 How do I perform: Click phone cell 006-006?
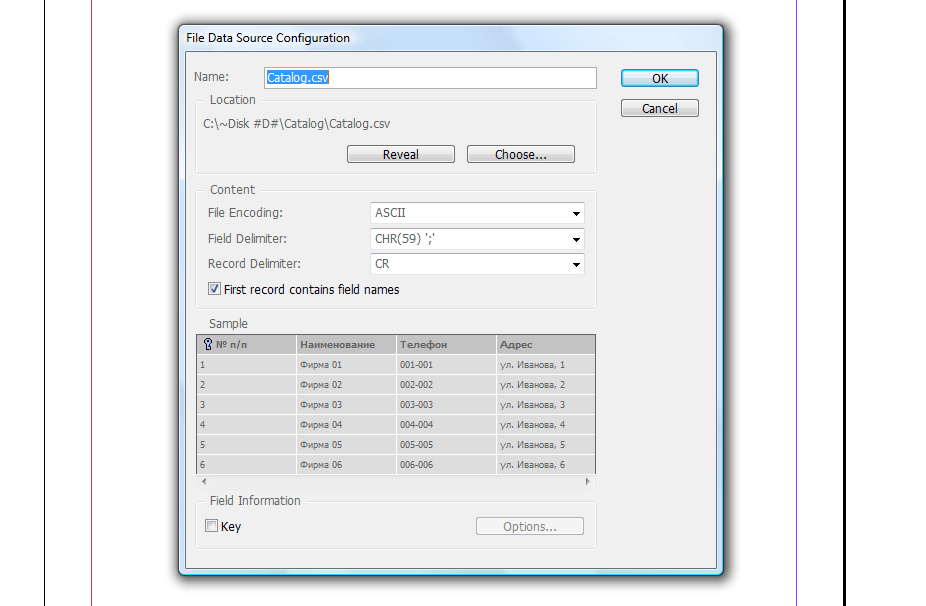[x=446, y=464]
